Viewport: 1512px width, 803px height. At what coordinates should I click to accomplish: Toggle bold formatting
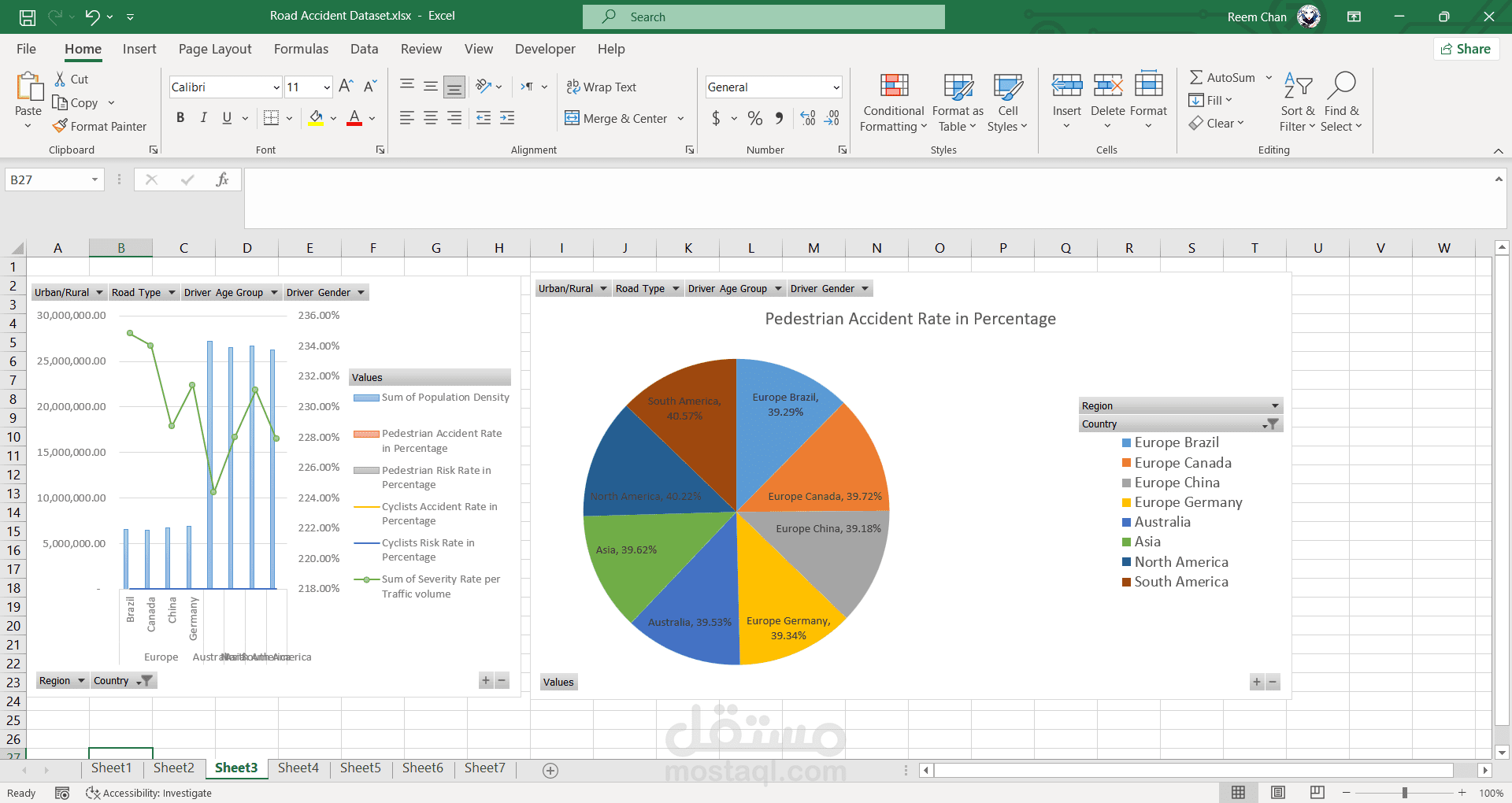pyautogui.click(x=180, y=117)
